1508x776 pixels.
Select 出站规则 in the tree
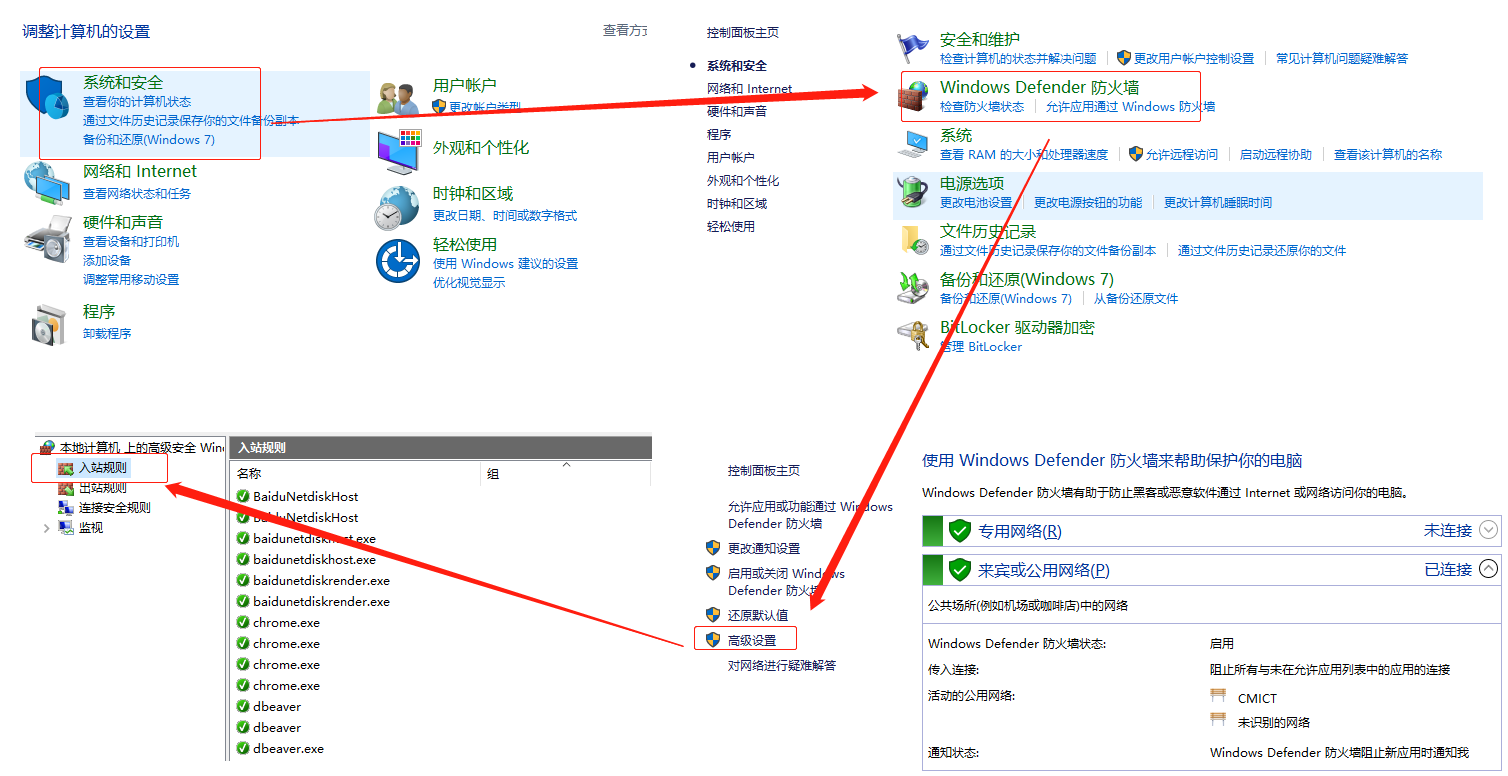(103, 487)
